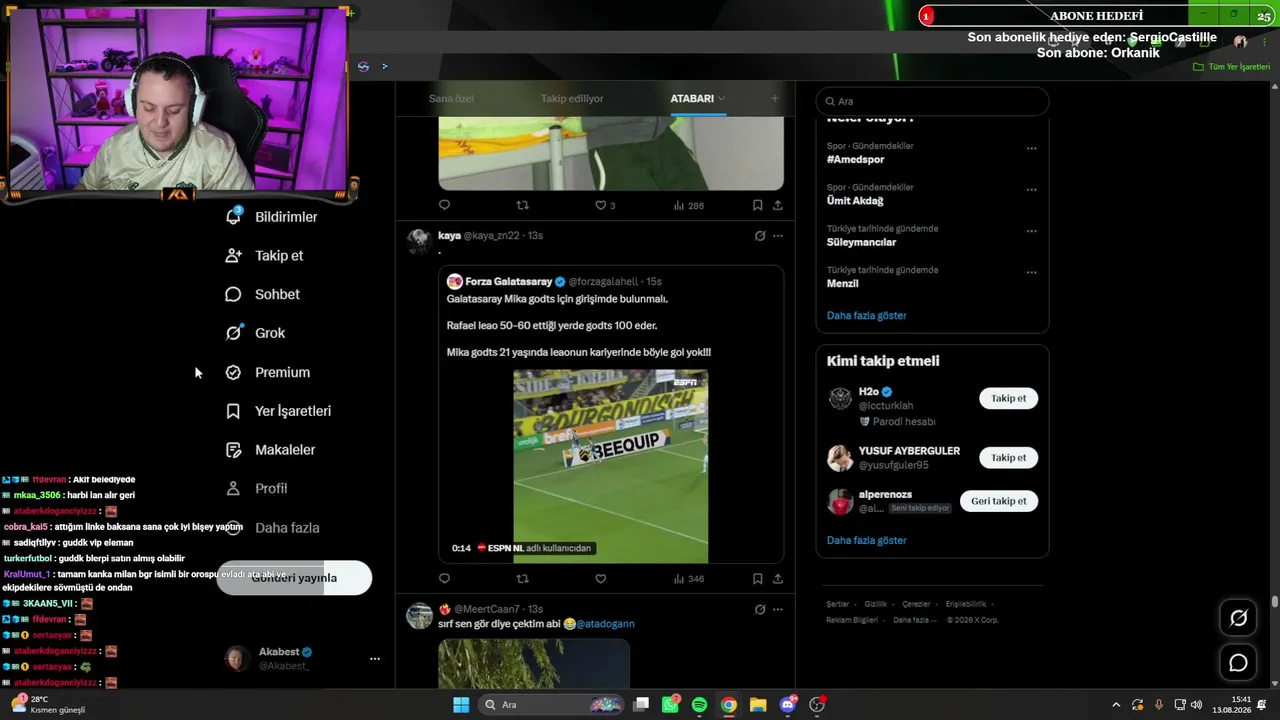Show more follow suggestions link

pos(867,540)
